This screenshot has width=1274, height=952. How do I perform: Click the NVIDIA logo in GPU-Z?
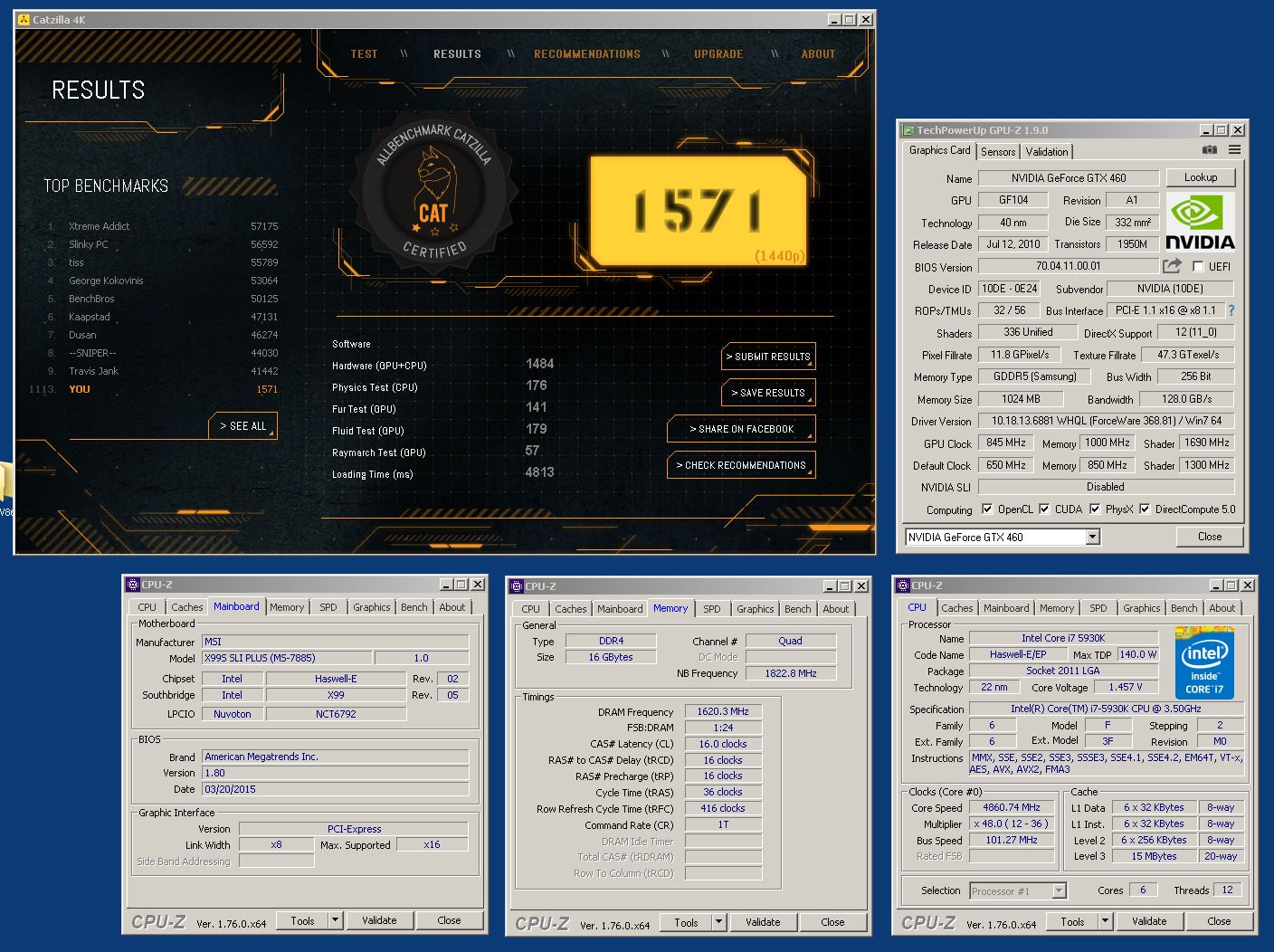(1200, 222)
